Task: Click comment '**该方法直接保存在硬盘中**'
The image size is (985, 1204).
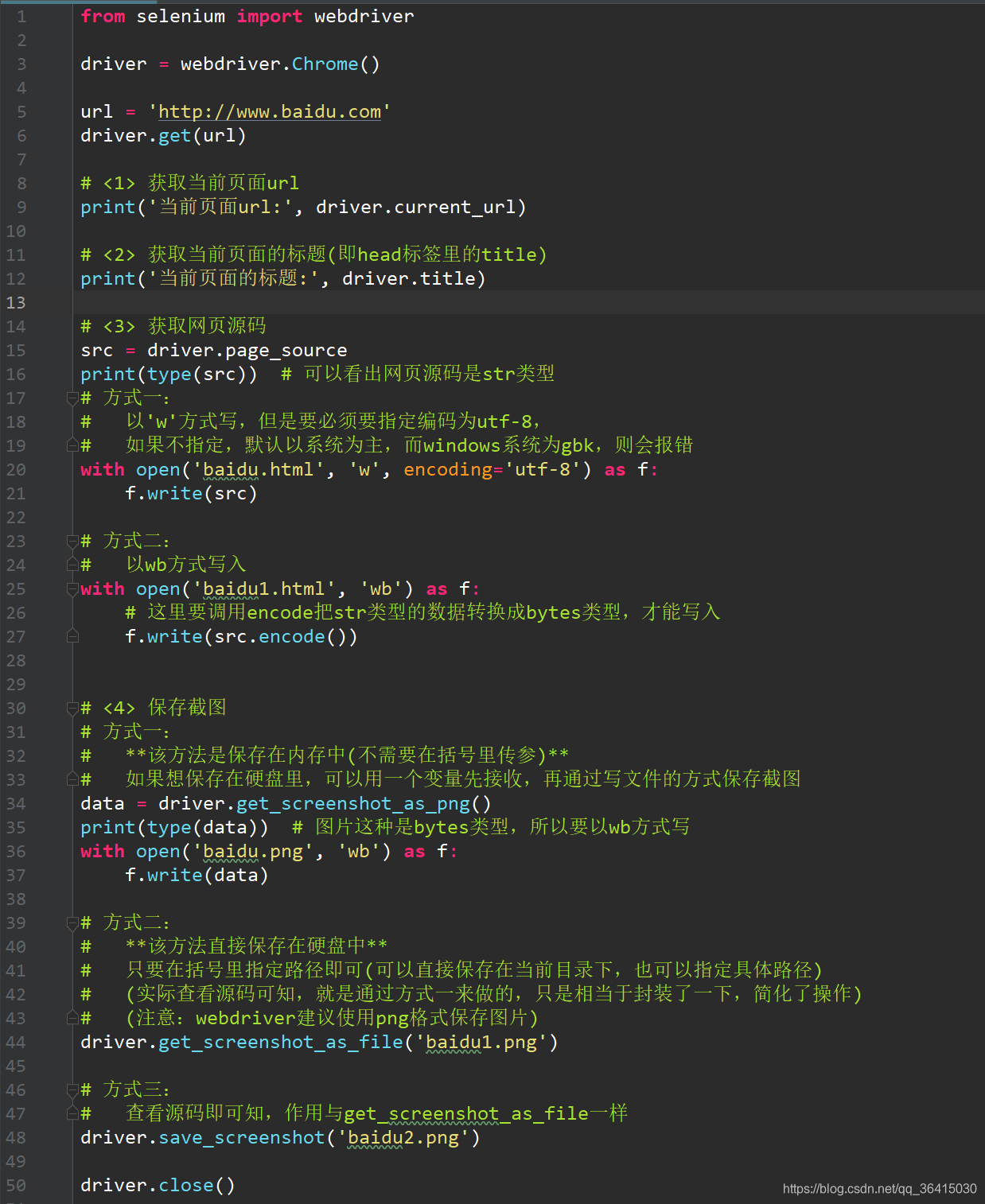Action: [x=256, y=946]
